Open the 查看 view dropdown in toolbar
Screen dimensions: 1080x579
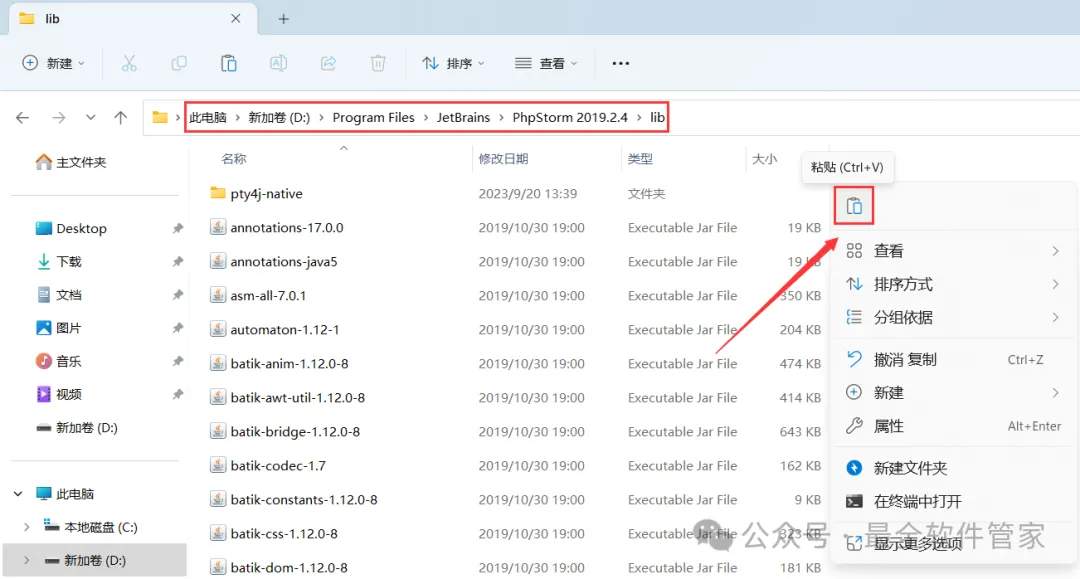[x=546, y=63]
